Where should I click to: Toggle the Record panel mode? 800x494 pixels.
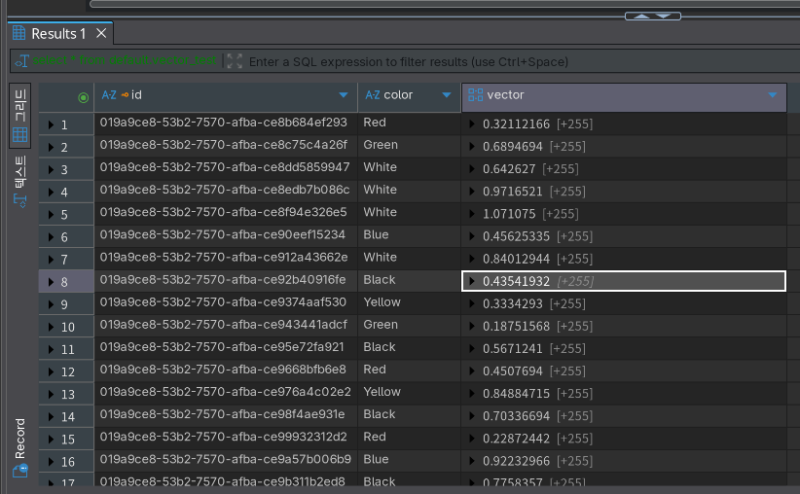pyautogui.click(x=20, y=449)
